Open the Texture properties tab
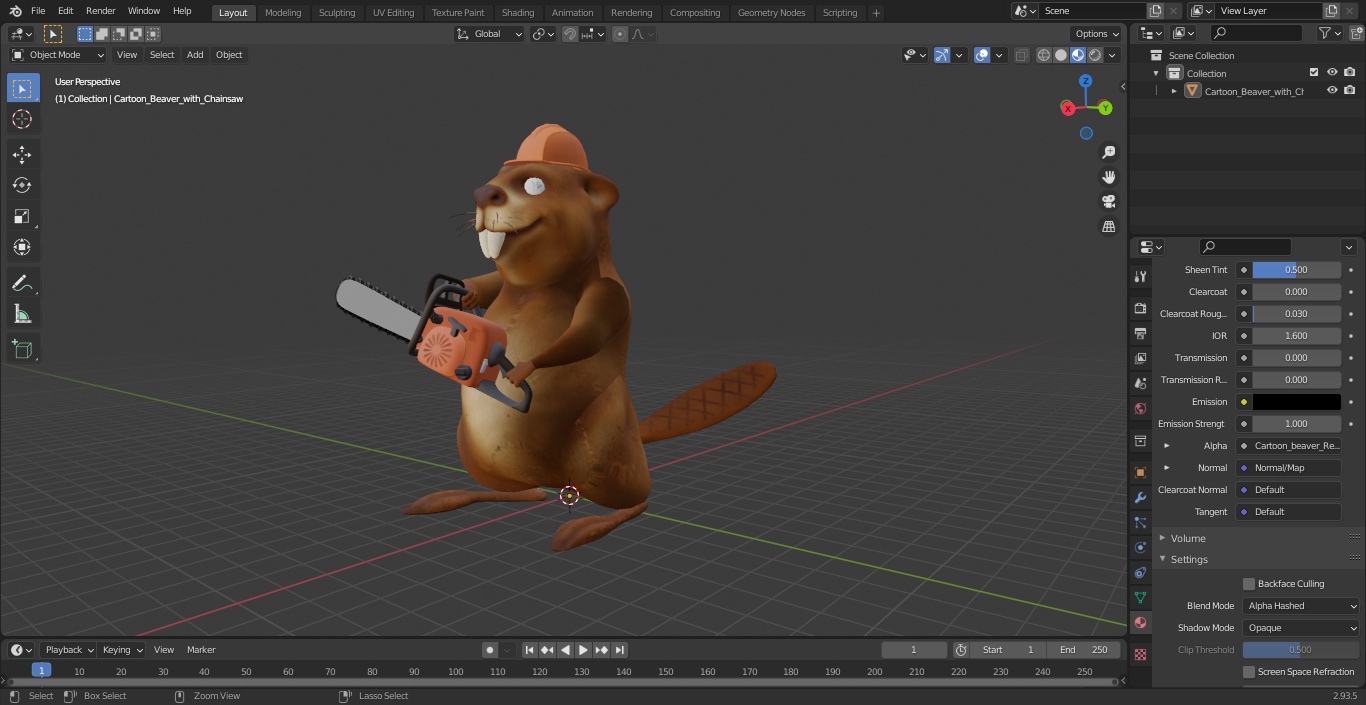This screenshot has height=705, width=1366. 1140,654
